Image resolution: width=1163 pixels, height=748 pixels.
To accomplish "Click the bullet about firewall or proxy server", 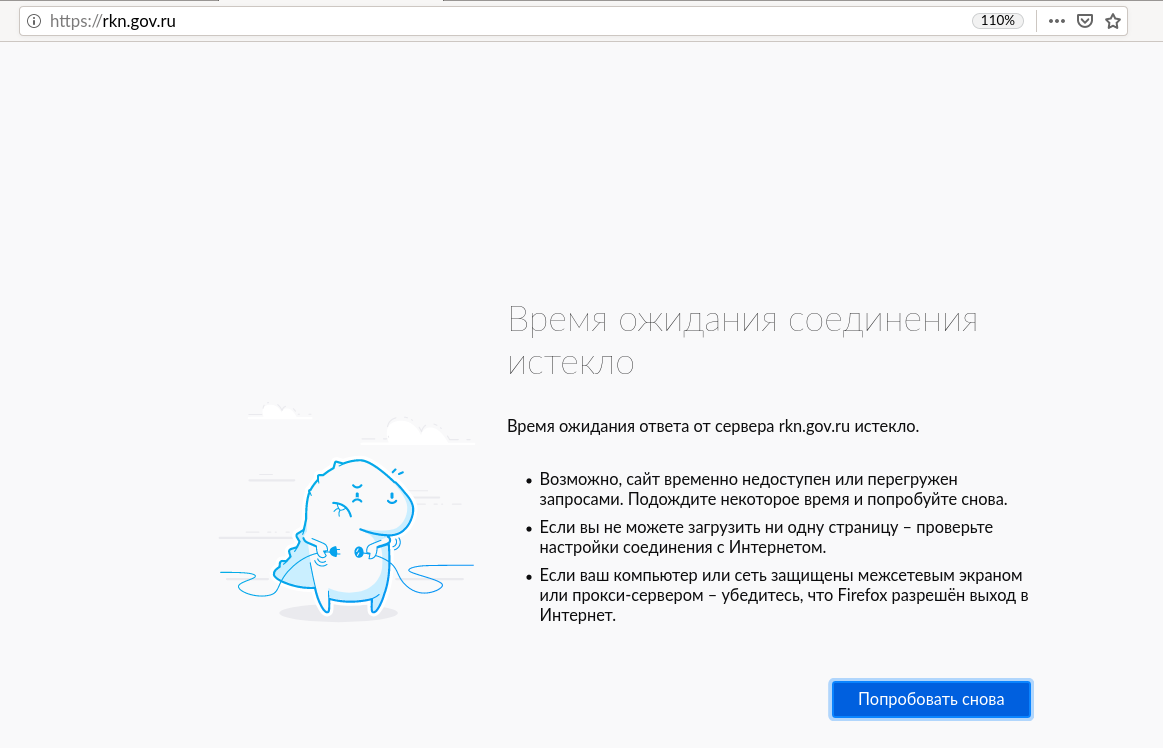I will point(783,596).
